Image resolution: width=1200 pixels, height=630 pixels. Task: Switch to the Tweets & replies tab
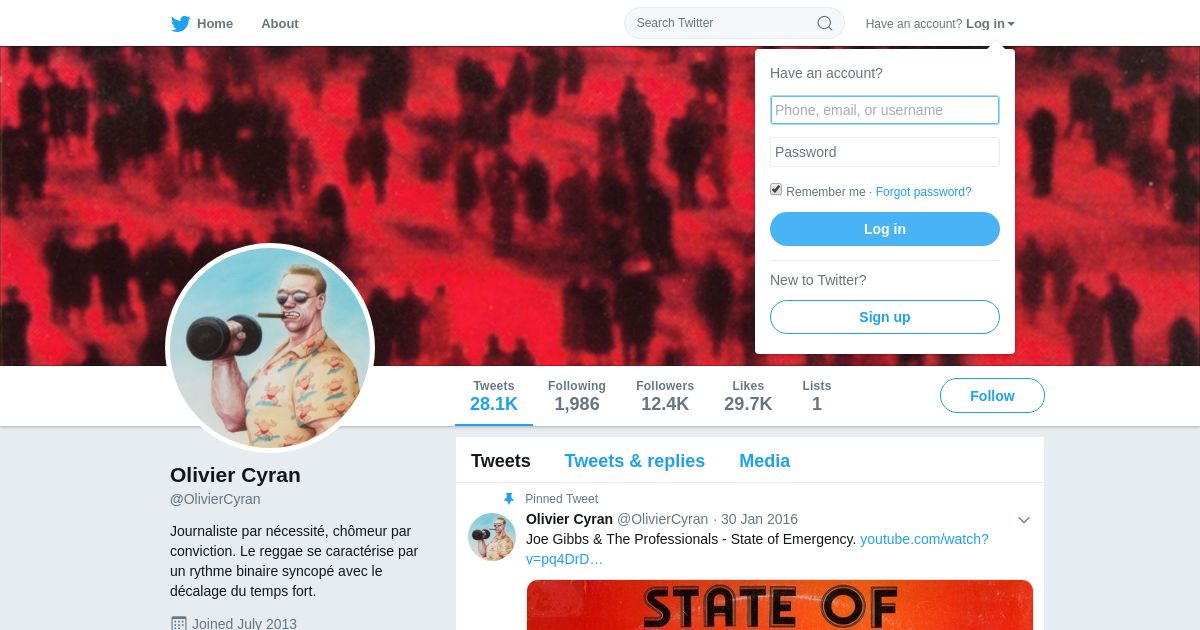pos(634,461)
